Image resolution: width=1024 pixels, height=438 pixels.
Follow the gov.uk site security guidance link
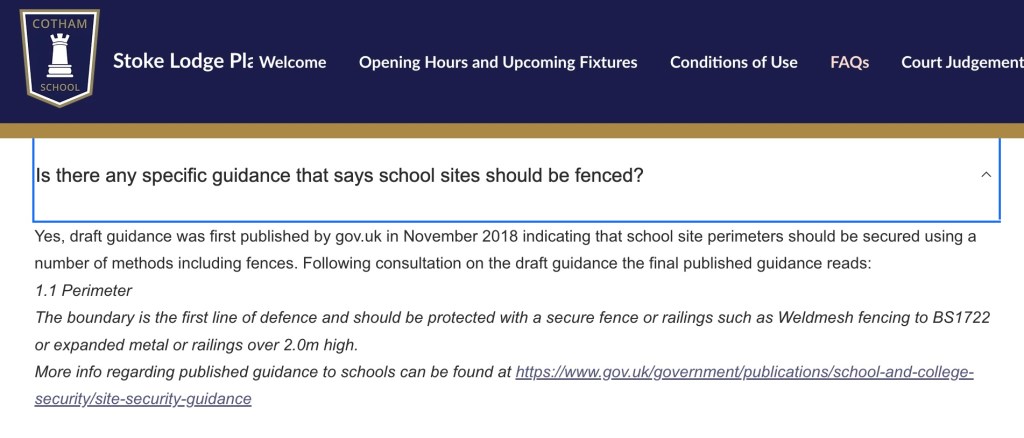tap(744, 372)
